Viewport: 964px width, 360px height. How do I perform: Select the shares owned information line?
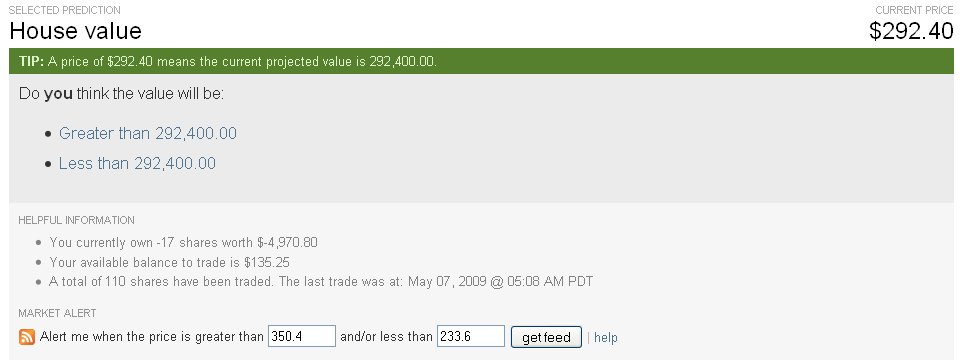click(183, 242)
